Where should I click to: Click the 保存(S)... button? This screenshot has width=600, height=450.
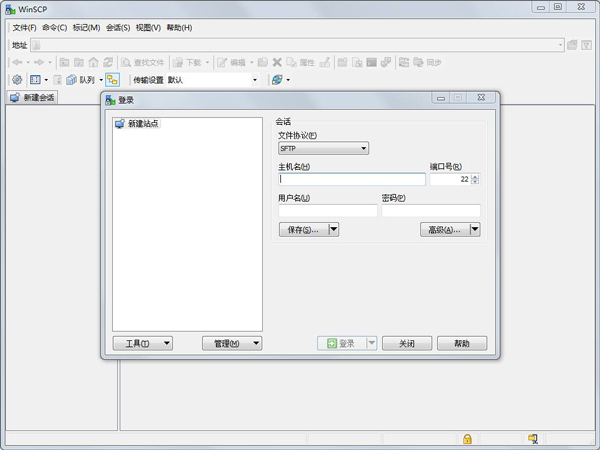tap(303, 230)
